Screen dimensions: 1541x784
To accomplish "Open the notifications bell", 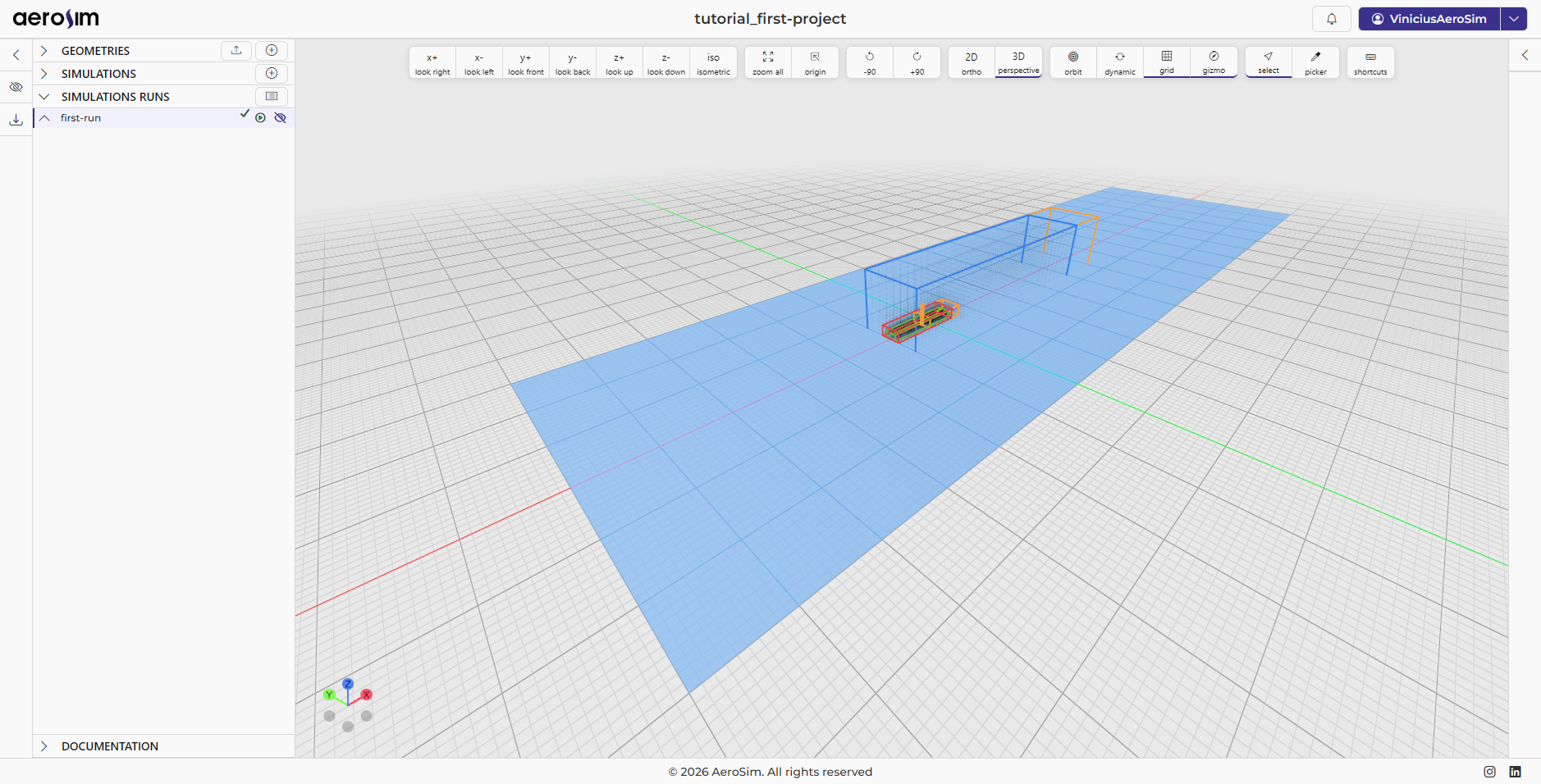I will tap(1332, 19).
